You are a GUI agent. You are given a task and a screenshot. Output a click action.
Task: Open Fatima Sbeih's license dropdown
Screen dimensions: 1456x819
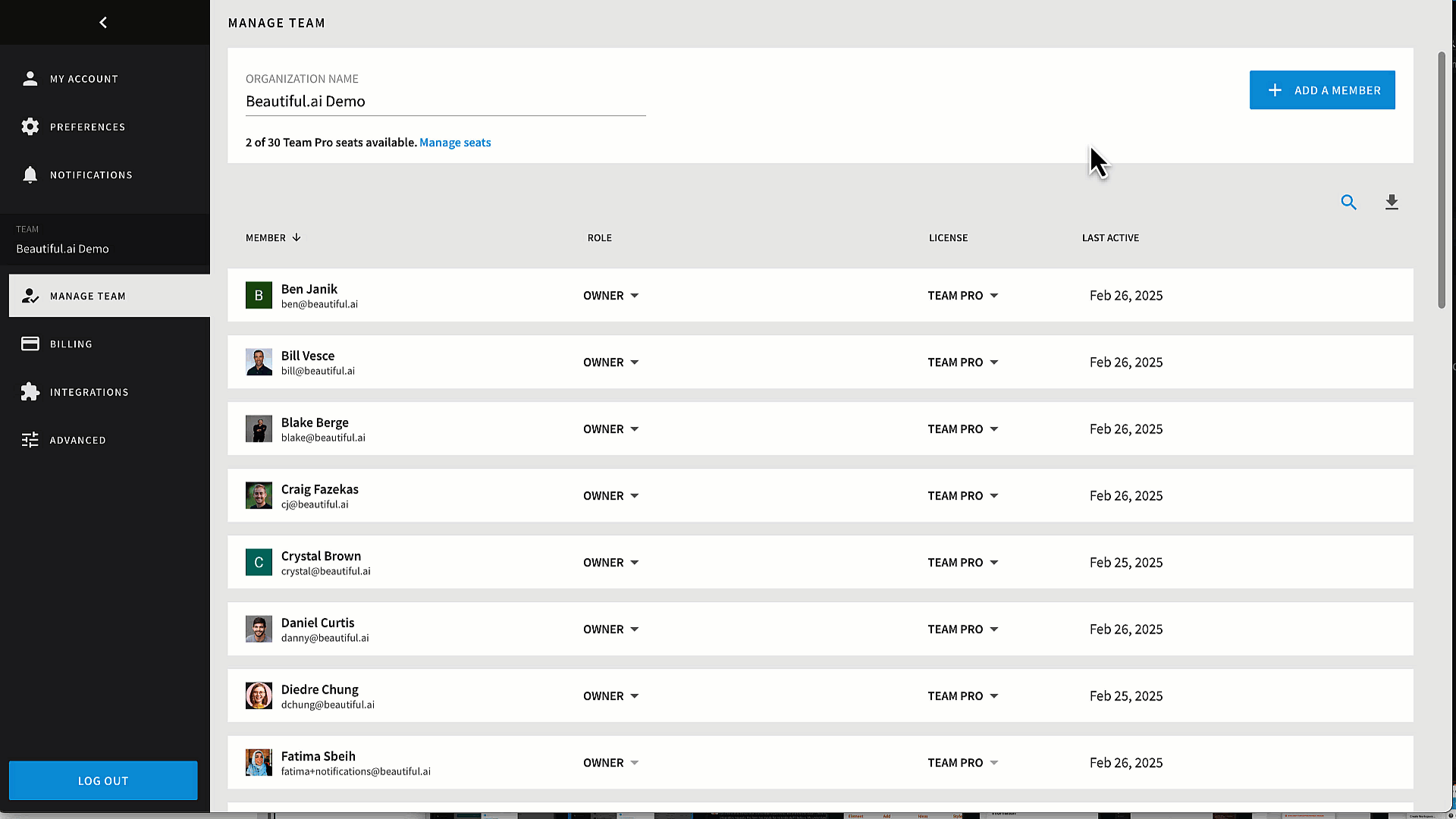click(x=963, y=763)
